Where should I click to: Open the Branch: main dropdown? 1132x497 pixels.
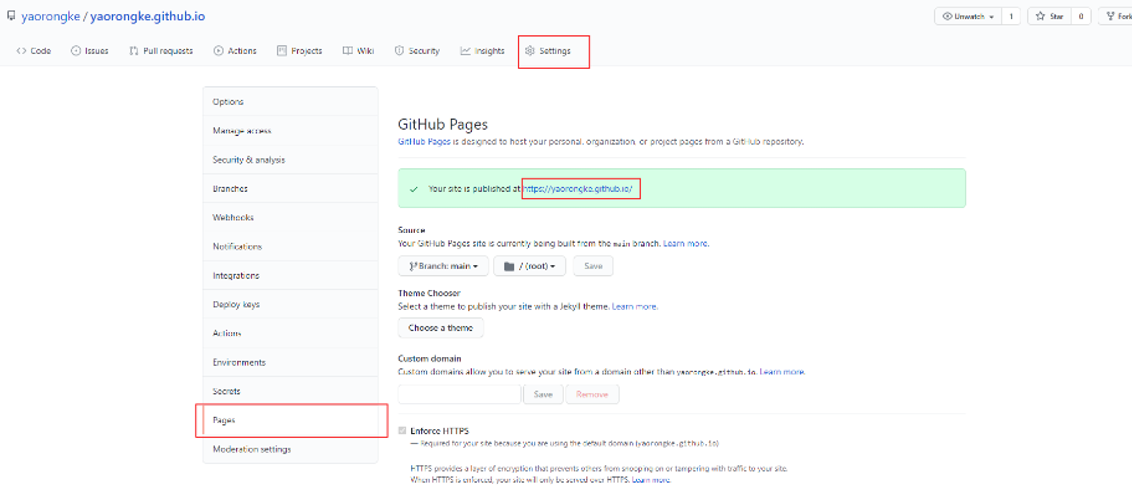[x=443, y=267]
